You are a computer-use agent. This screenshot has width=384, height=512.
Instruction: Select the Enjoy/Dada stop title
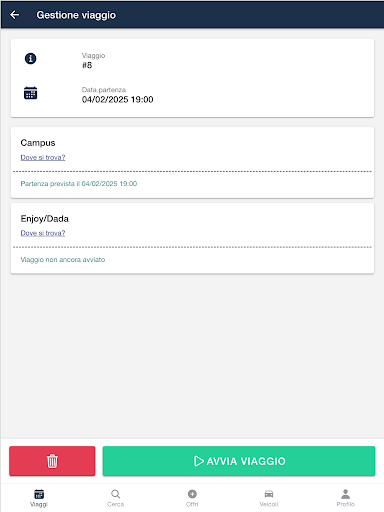tap(45, 219)
